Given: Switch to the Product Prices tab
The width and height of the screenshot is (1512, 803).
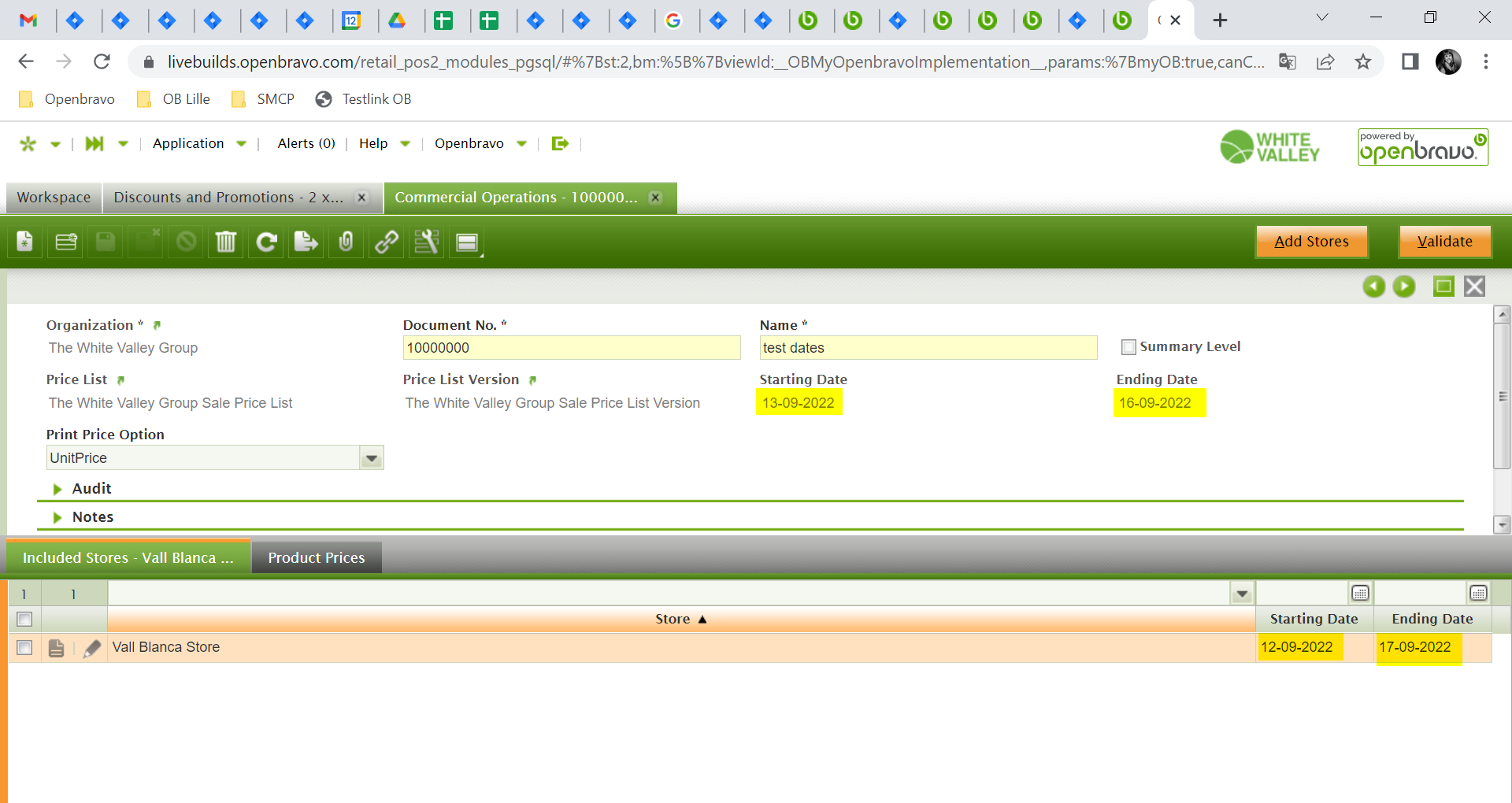Looking at the screenshot, I should coord(317,557).
